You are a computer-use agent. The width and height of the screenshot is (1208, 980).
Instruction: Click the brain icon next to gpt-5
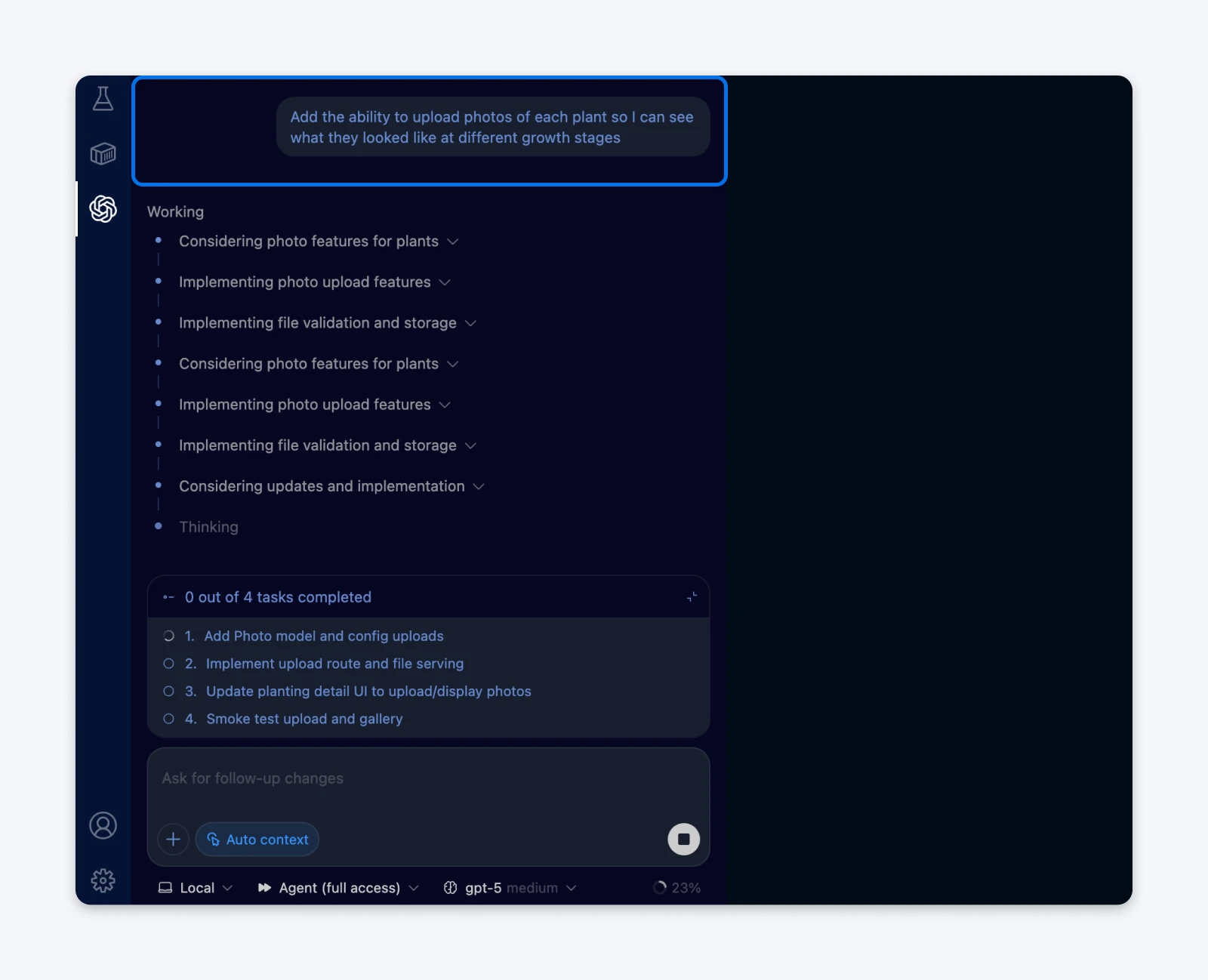tap(451, 888)
